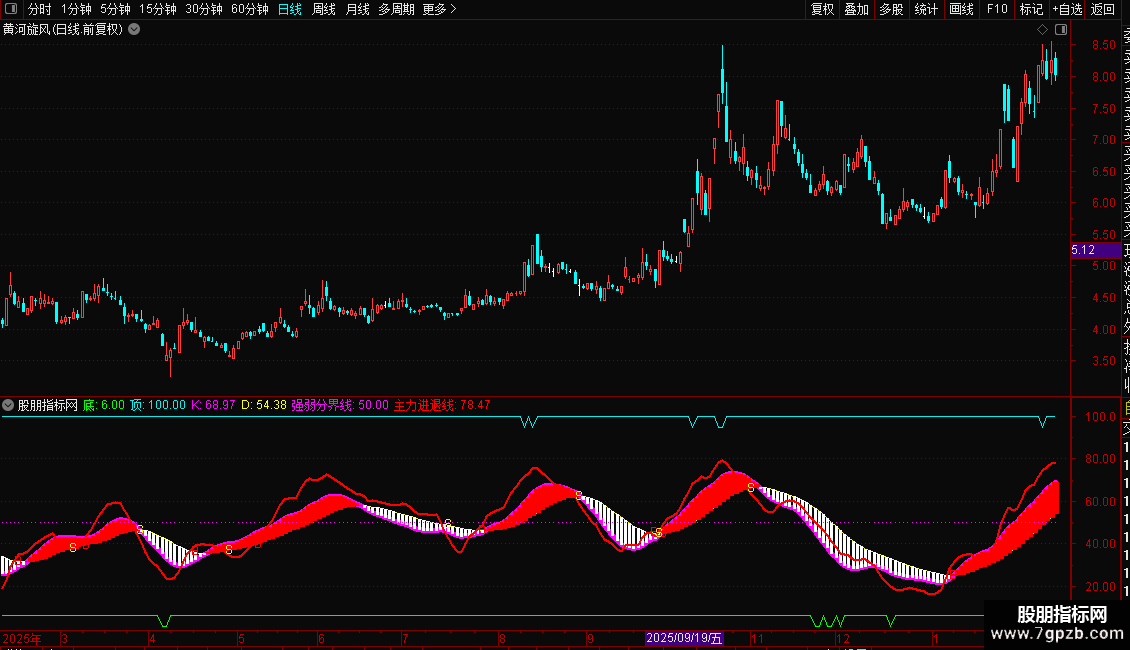Toggle the right side panel icon

point(1061,30)
